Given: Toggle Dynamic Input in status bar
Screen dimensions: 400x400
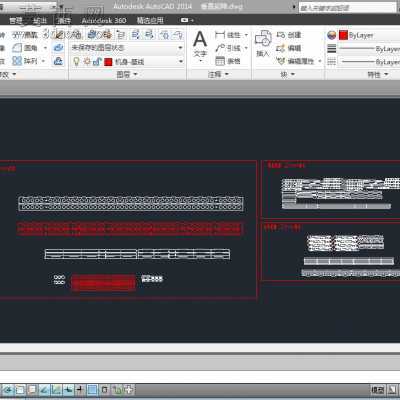Looking at the screenshot, I should 68,389.
